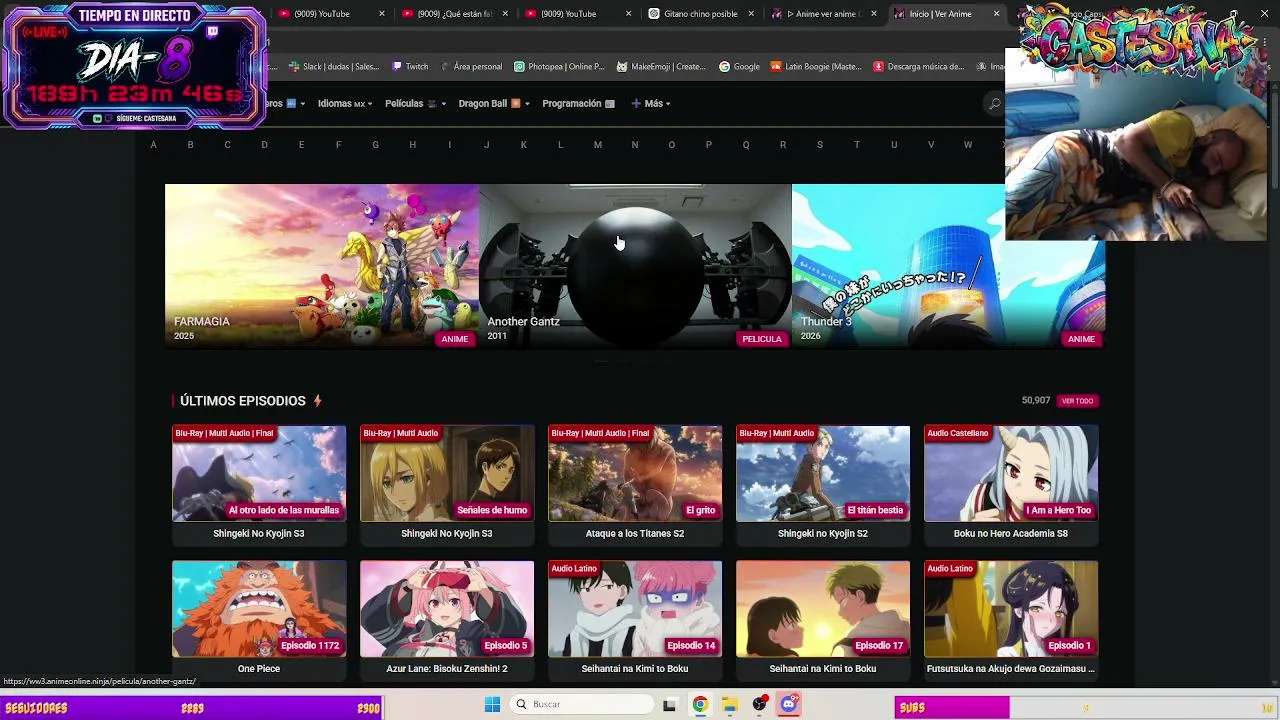Close the first YouTube tab
This screenshot has width=1280, height=720.
point(382,14)
